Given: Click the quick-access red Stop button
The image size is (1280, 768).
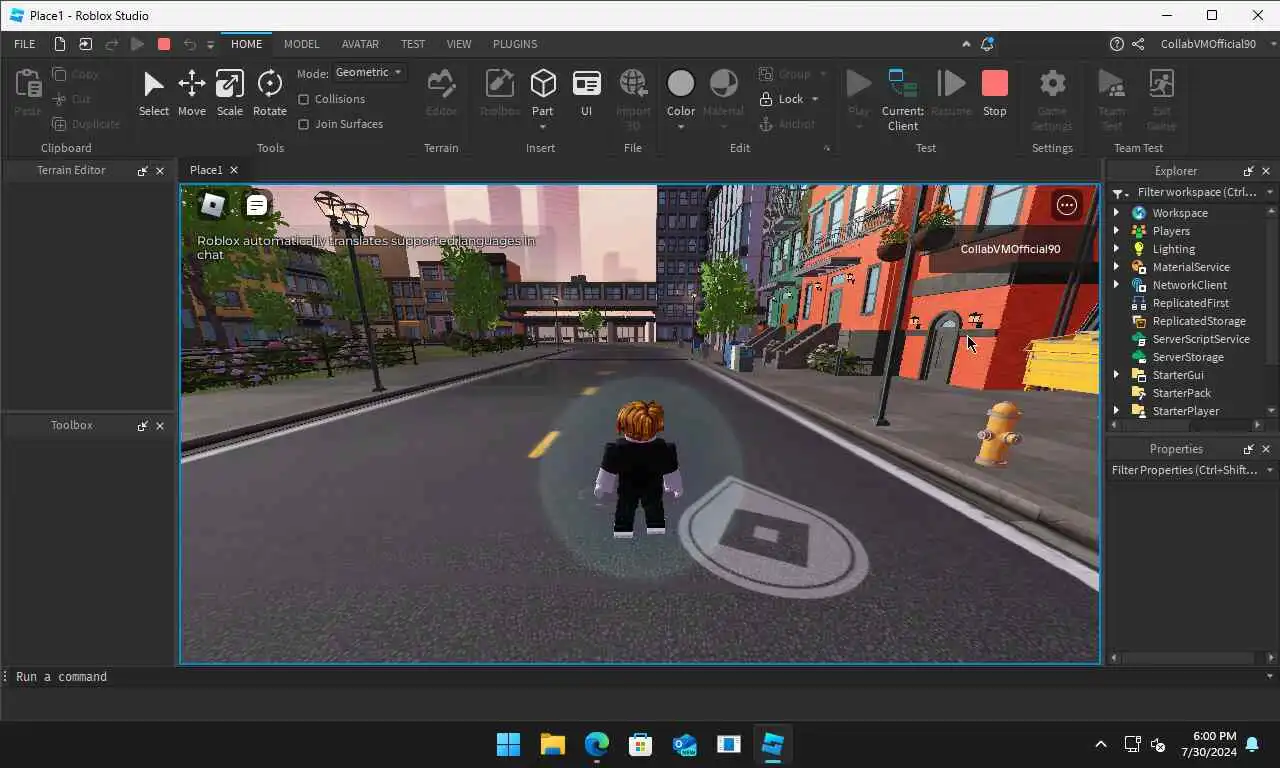Looking at the screenshot, I should pos(164,44).
